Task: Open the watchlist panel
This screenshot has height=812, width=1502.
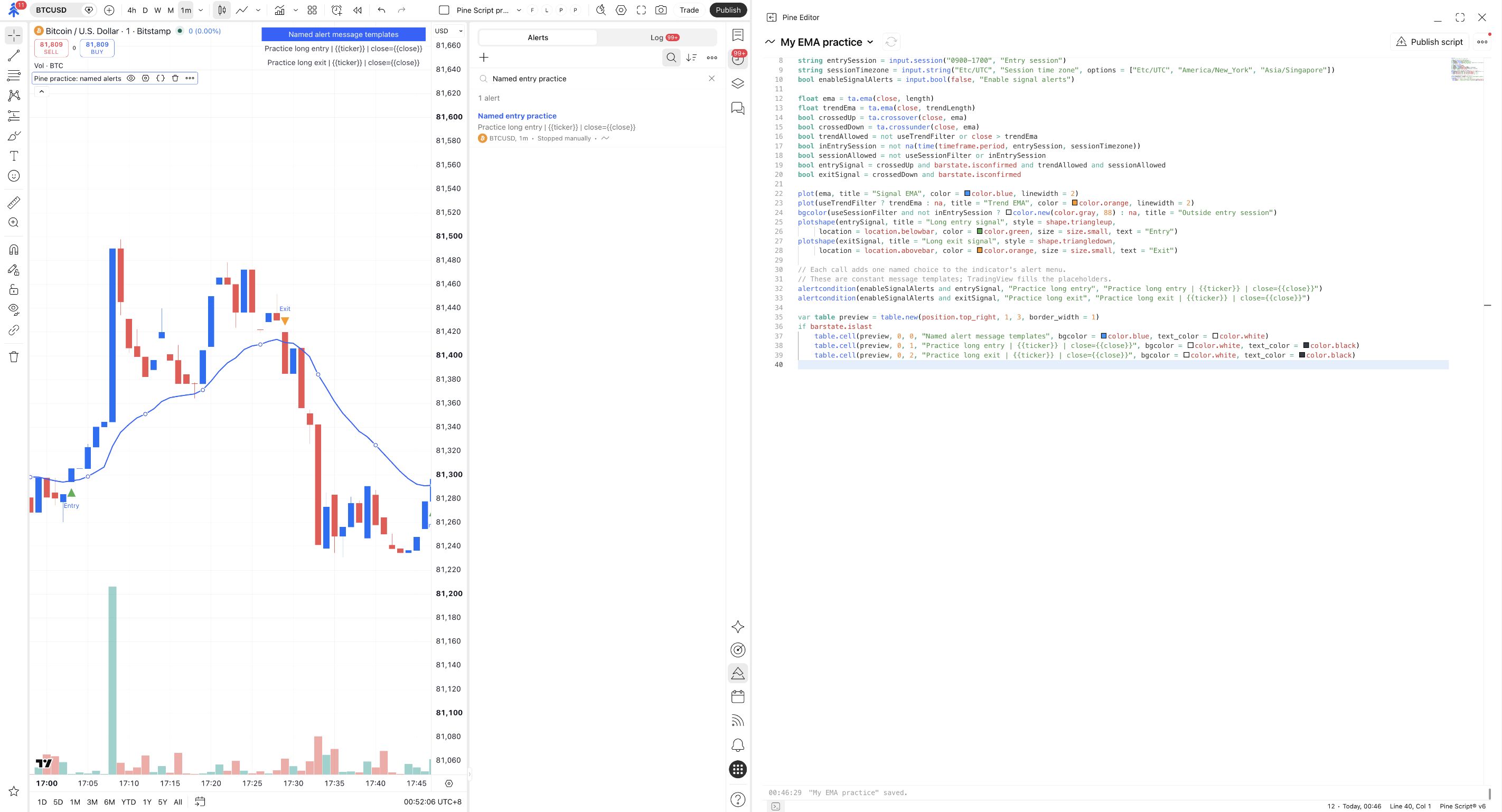Action: [738, 35]
